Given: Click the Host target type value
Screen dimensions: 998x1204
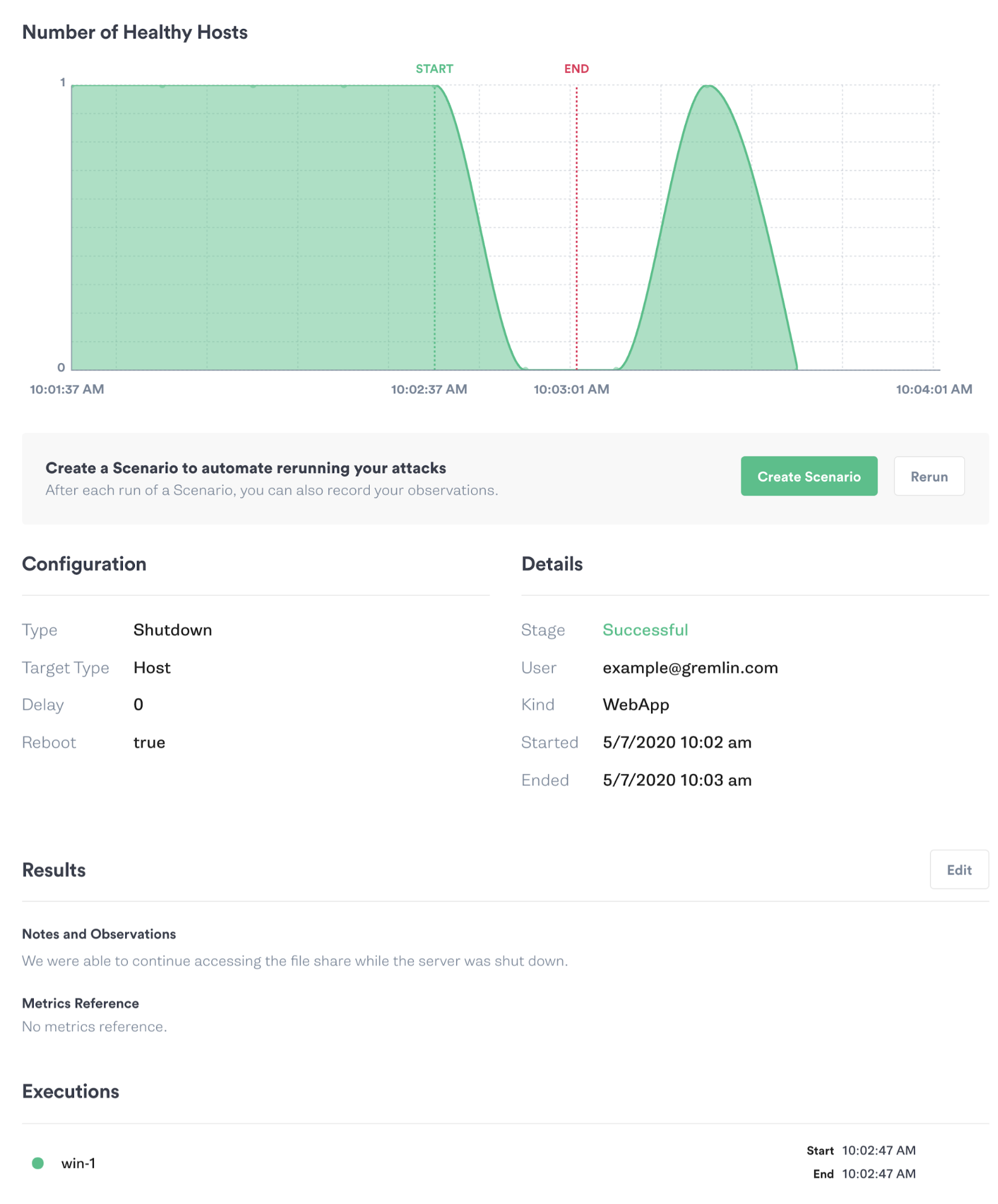Looking at the screenshot, I should coord(152,667).
